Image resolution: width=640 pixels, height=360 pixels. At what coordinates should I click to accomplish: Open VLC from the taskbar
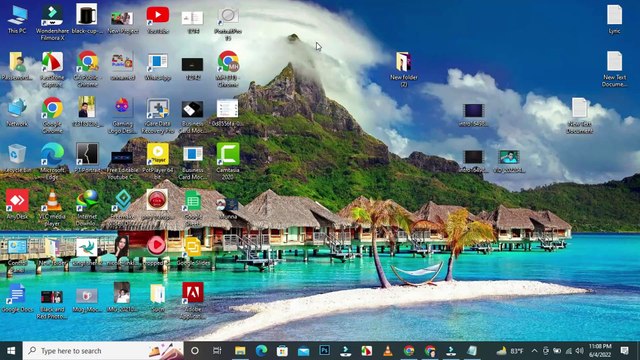coord(388,351)
